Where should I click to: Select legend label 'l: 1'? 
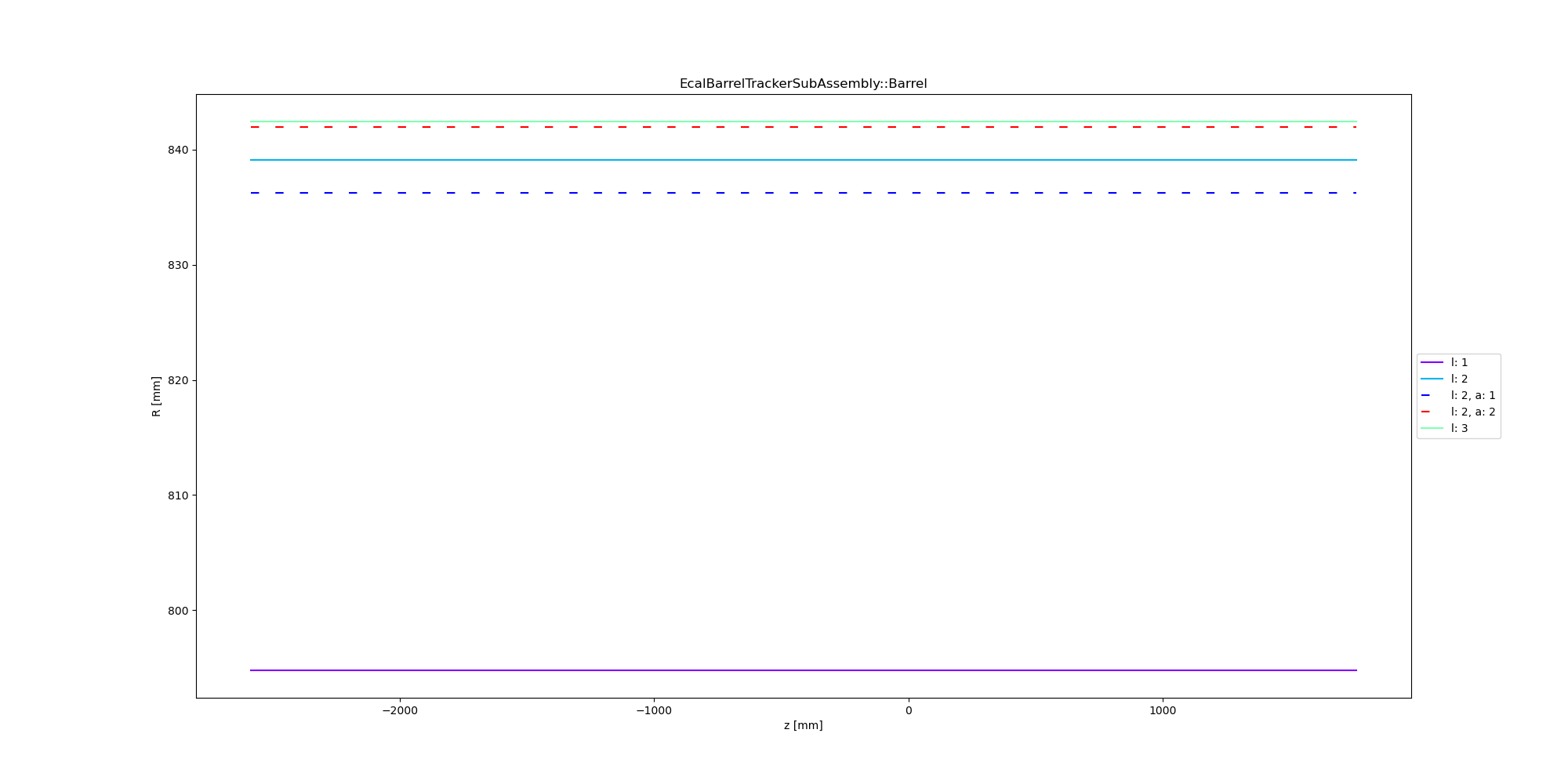tap(1459, 362)
